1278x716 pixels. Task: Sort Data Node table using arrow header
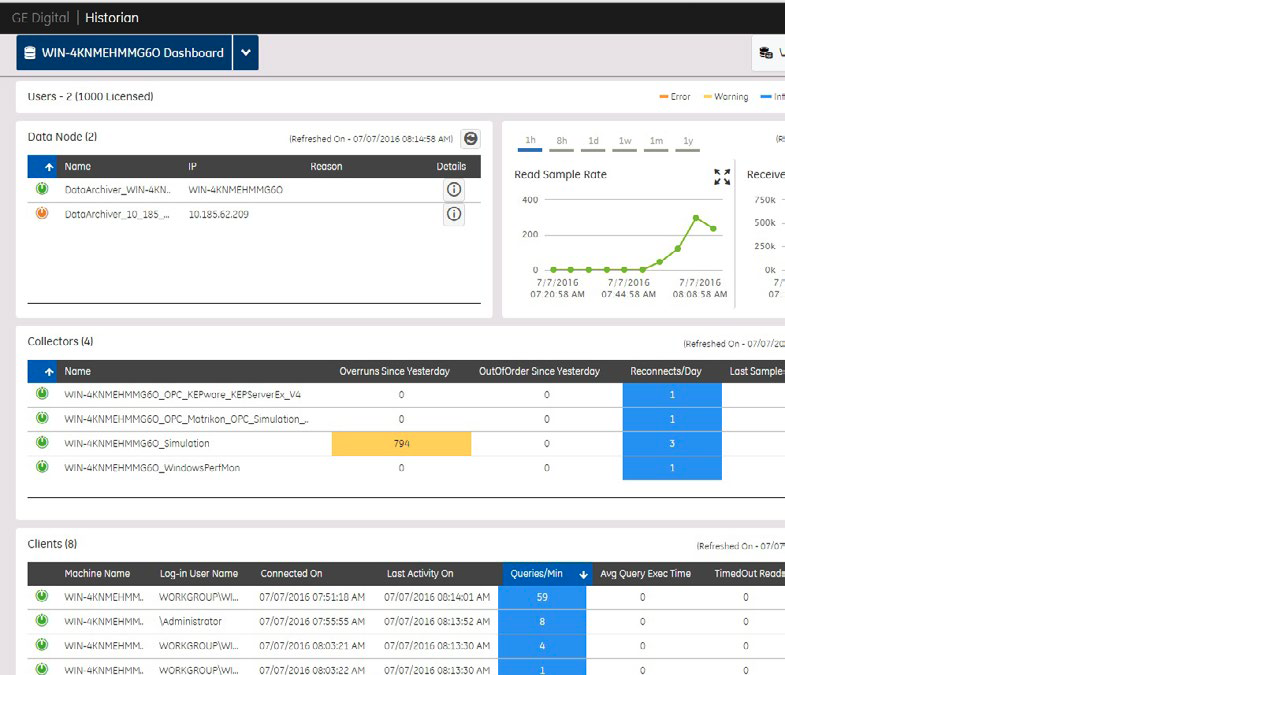pos(48,167)
